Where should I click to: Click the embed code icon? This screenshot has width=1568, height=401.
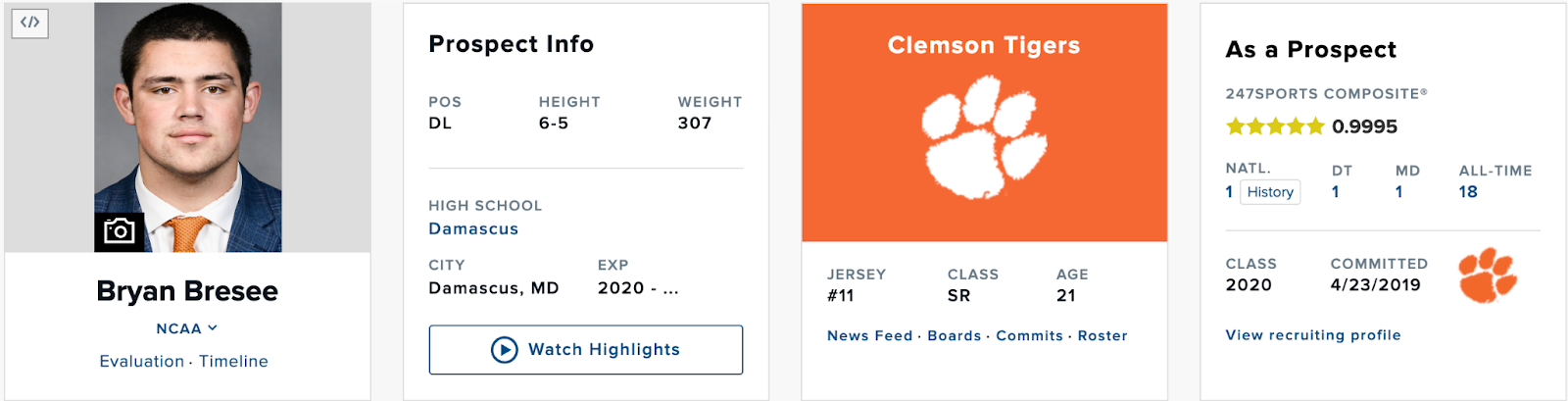(29, 23)
